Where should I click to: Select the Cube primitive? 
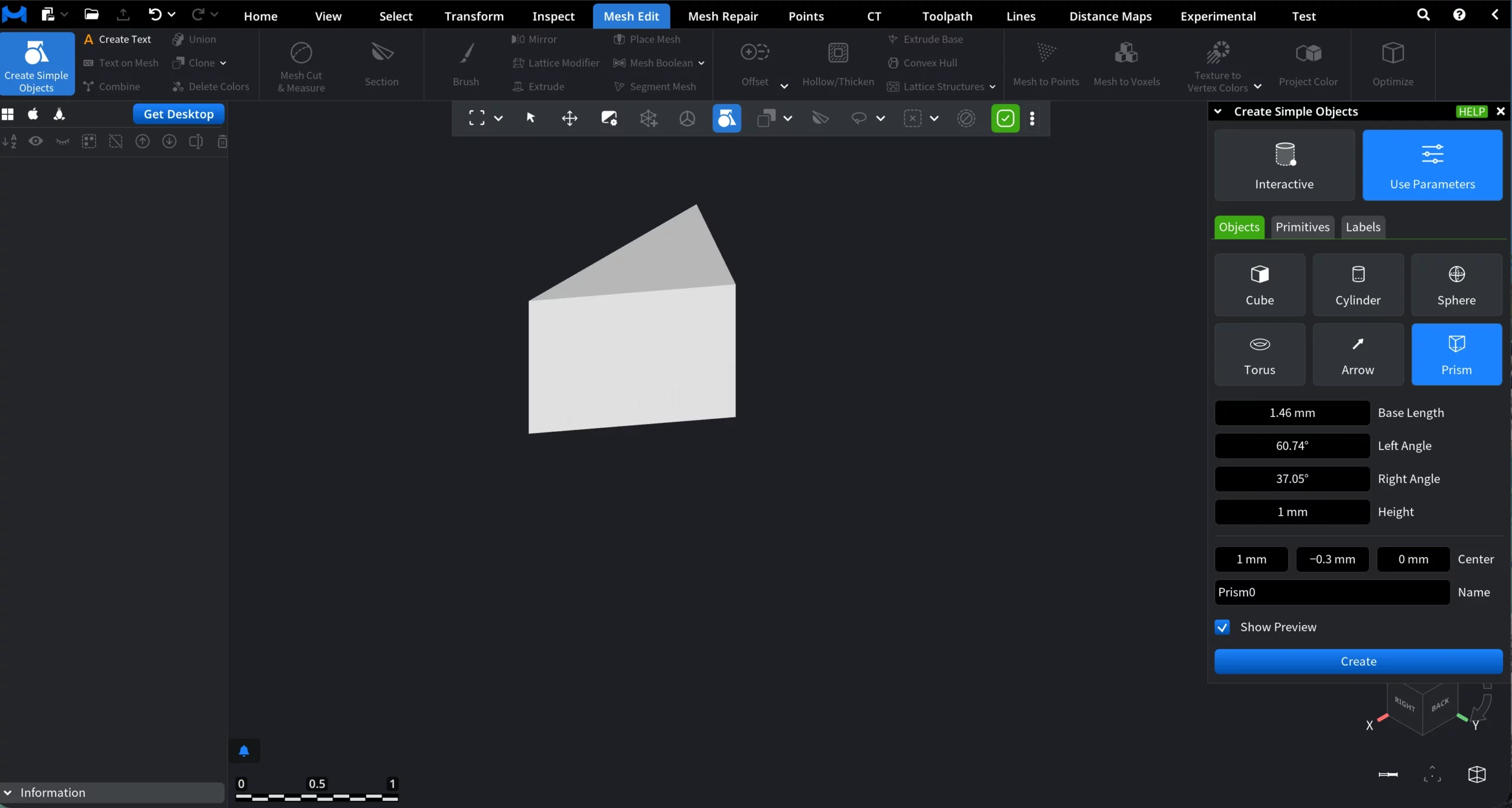(1259, 285)
